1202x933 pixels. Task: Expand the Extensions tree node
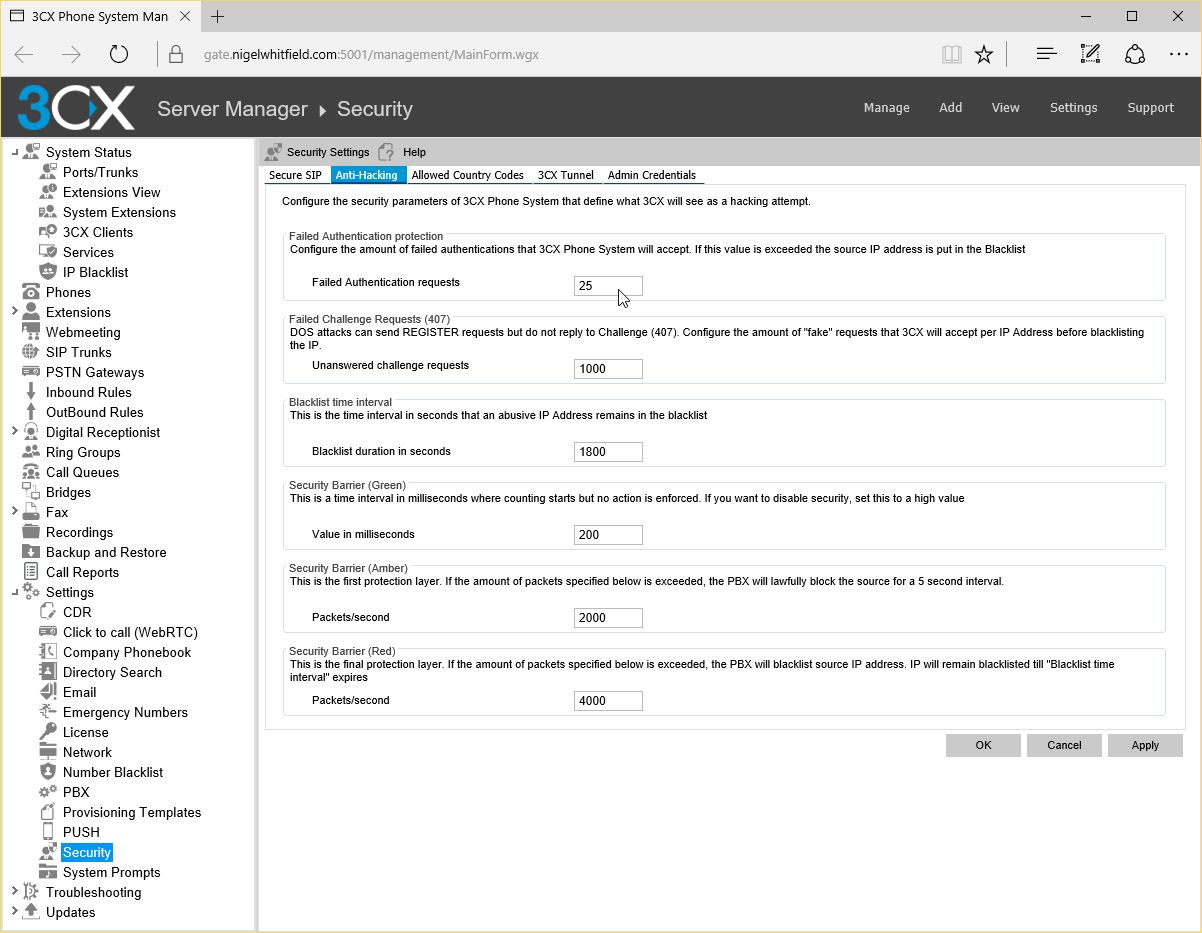pos(14,312)
